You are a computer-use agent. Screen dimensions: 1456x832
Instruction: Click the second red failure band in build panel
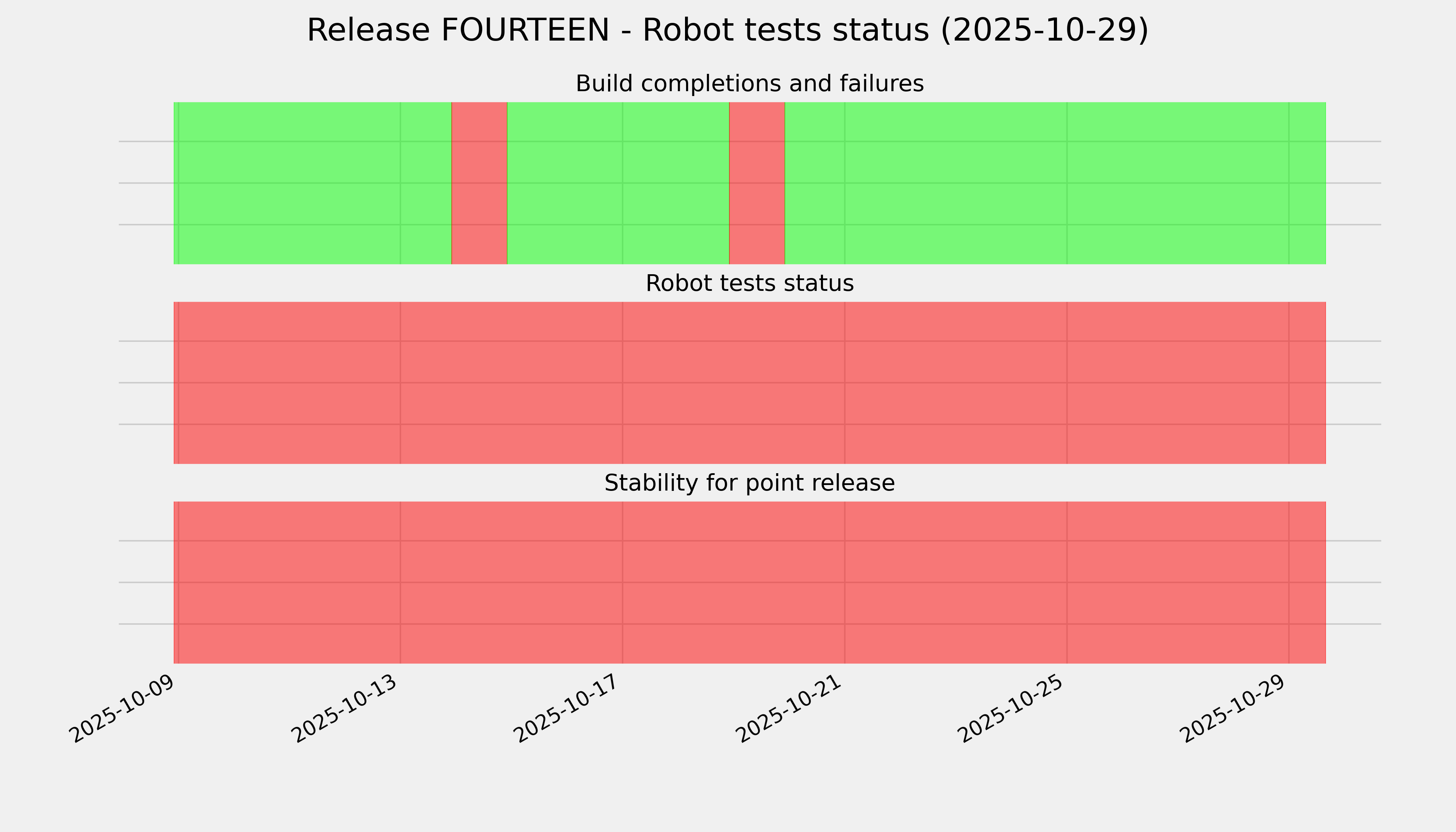(756, 183)
